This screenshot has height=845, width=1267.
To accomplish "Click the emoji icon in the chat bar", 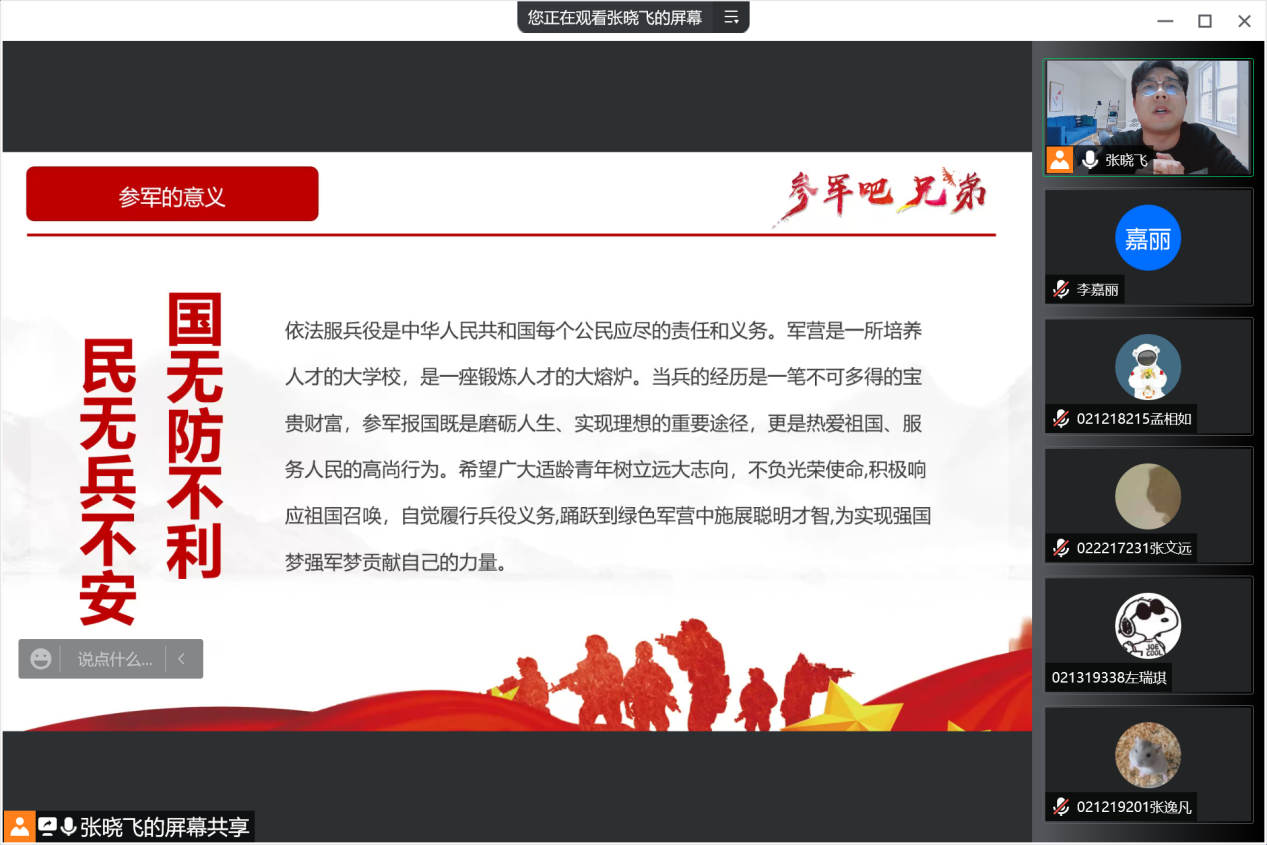I will pos(41,659).
